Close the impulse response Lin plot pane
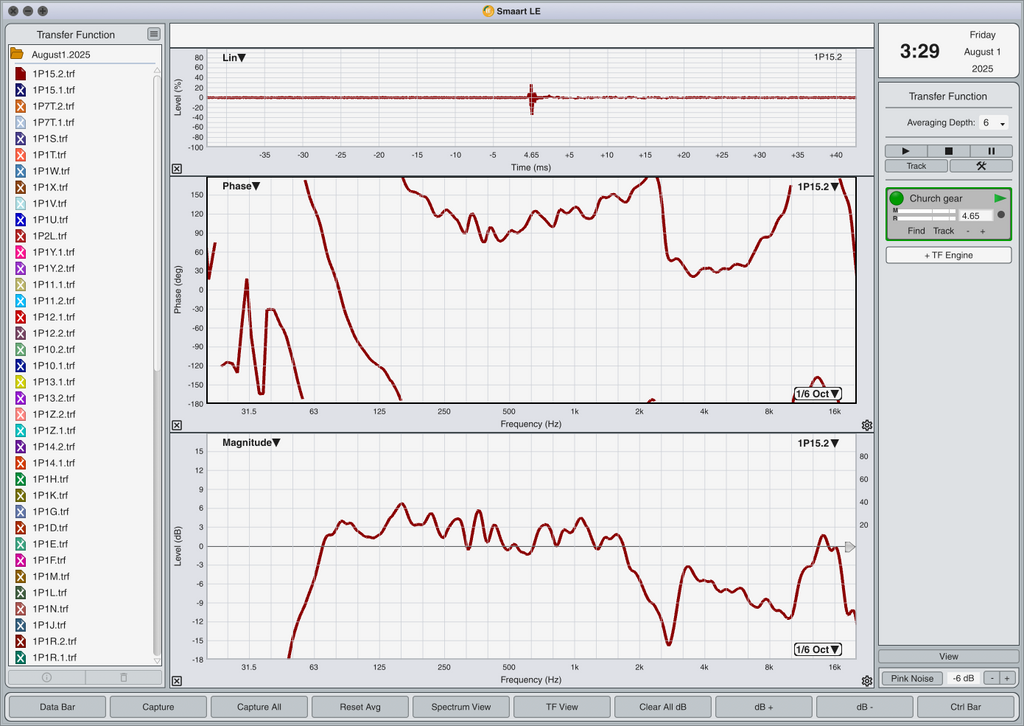The width and height of the screenshot is (1024, 726). click(177, 168)
